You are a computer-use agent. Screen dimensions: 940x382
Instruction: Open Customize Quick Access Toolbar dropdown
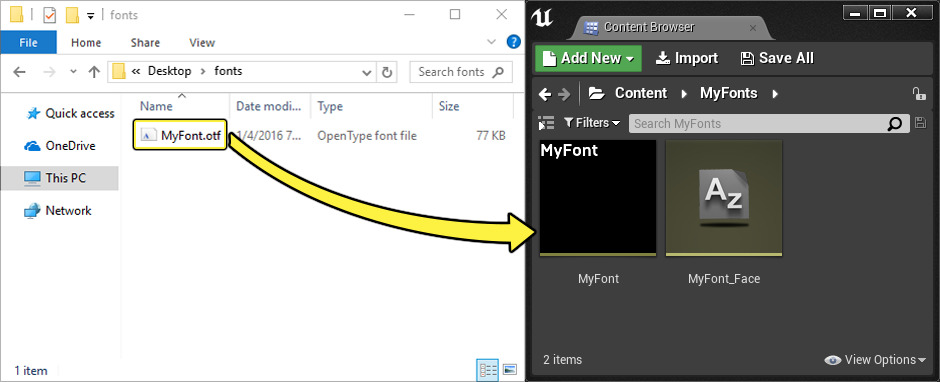coord(91,16)
